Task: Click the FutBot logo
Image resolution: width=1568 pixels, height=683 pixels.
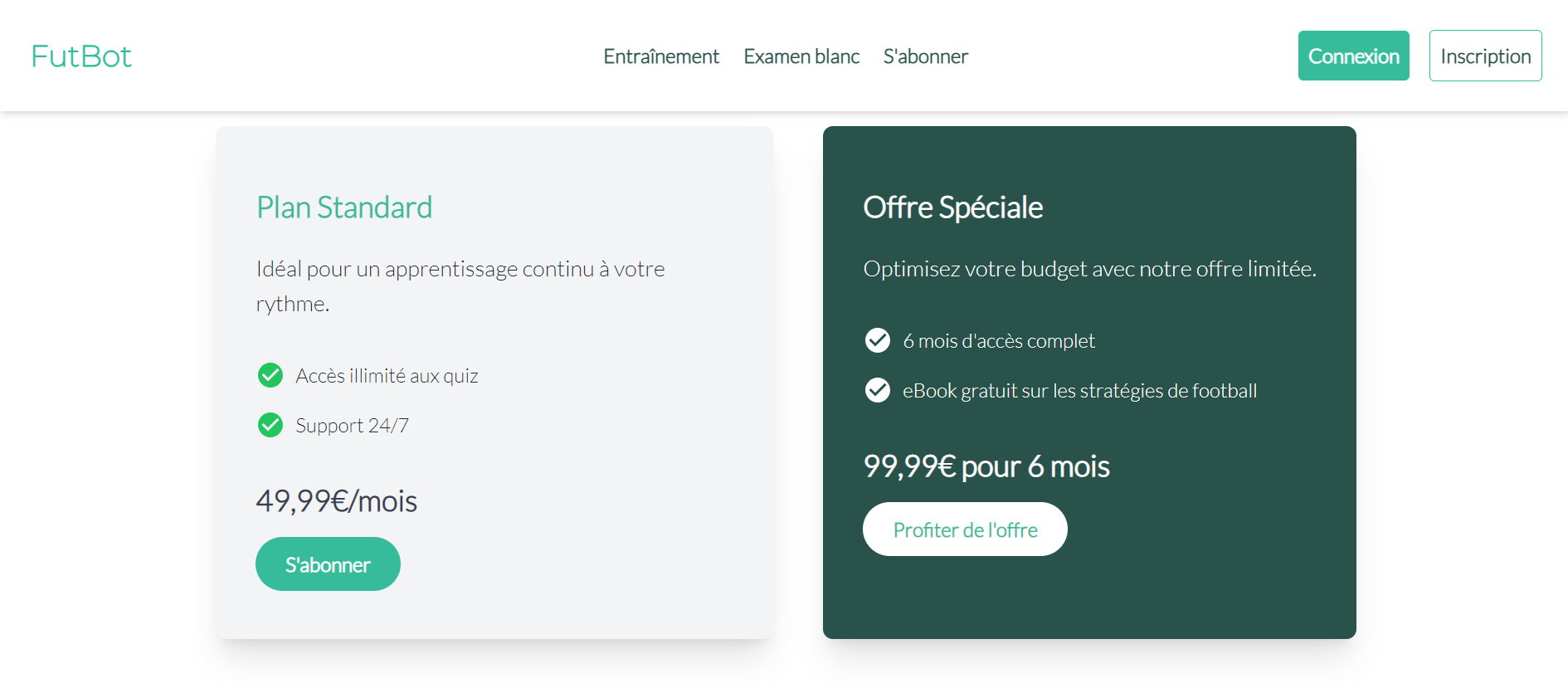Action: 81,56
